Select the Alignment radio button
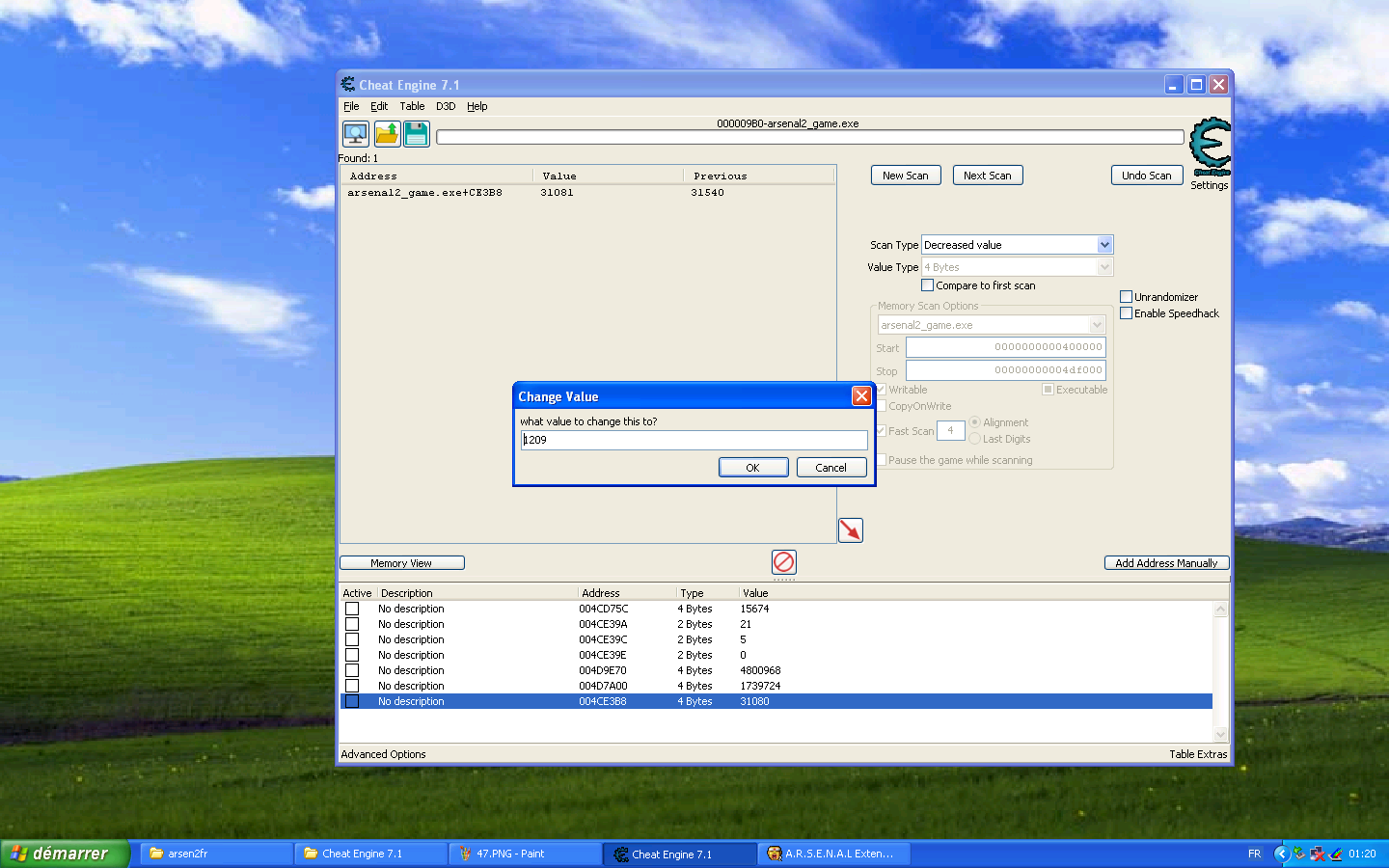 click(x=975, y=422)
